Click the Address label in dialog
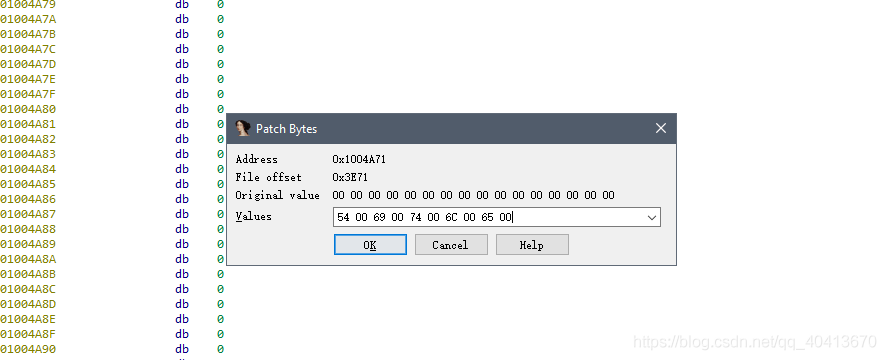Screen dimensions: 886x360 257,159
